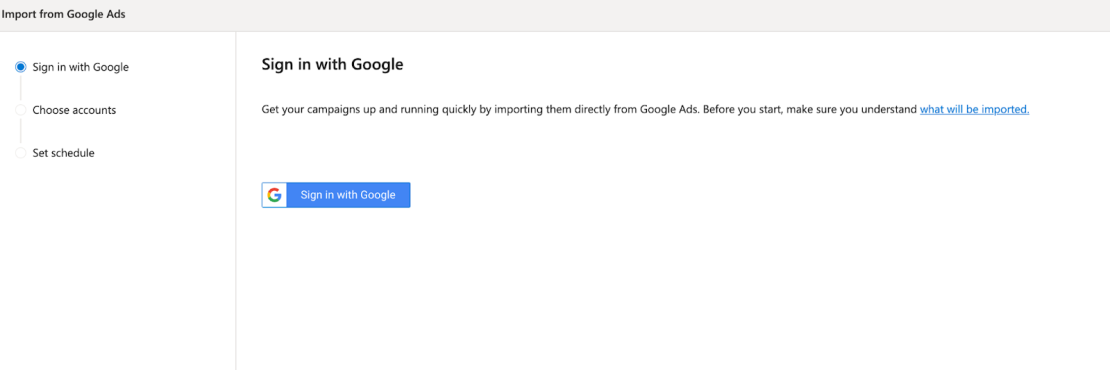Click the 'Import from Google Ads' title text
Viewport: 1110px width, 370px height.
tap(64, 14)
